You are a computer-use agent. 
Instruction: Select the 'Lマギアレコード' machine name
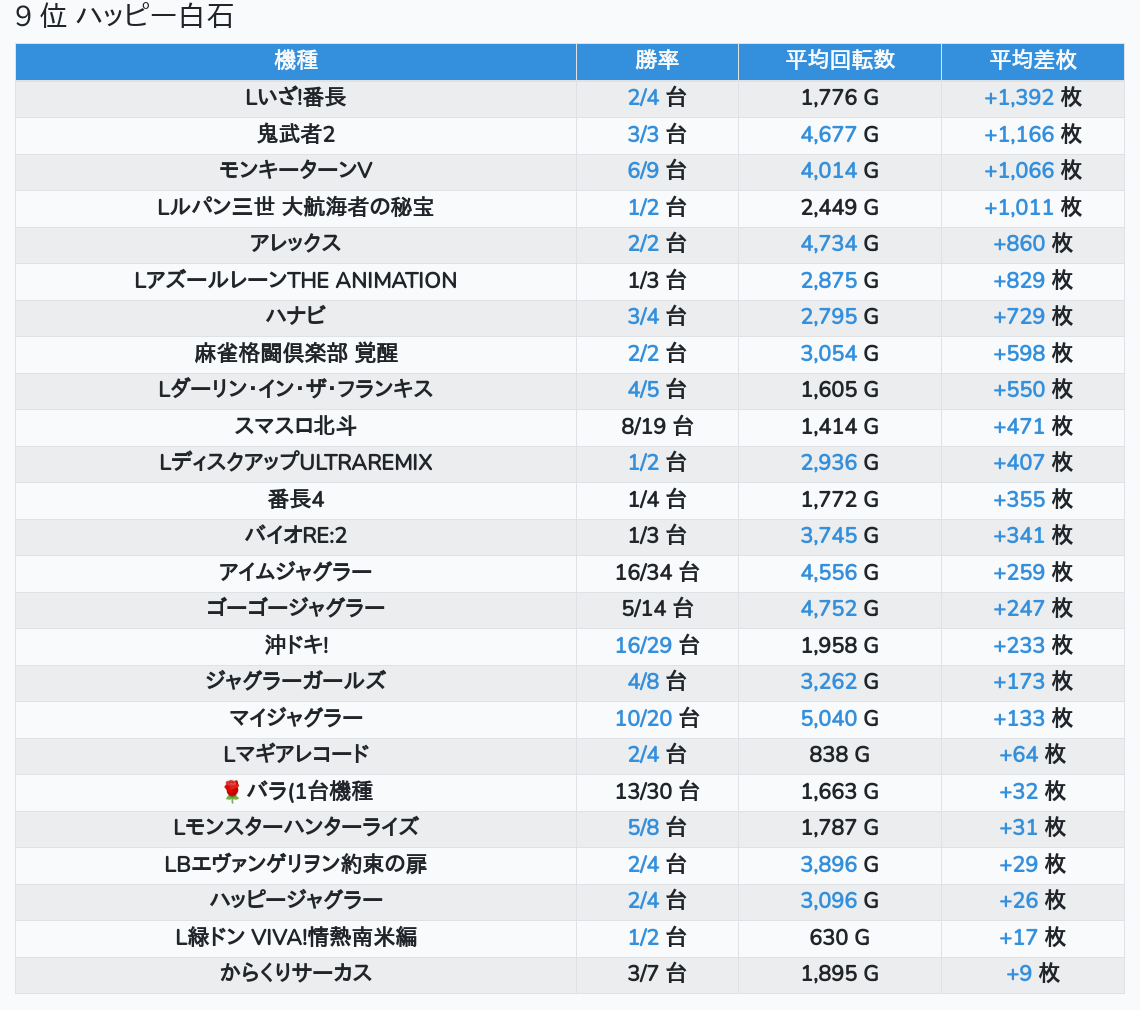[x=296, y=755]
